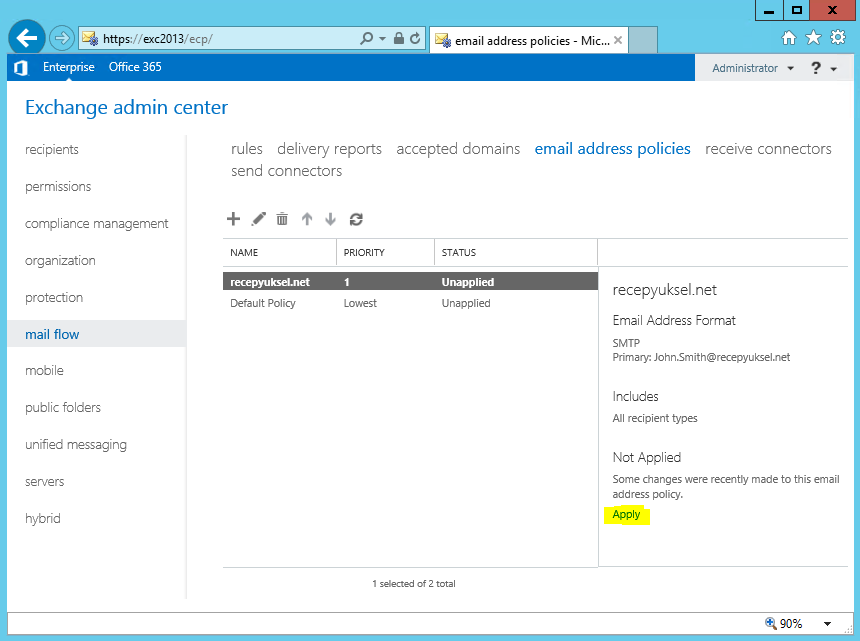The width and height of the screenshot is (860, 641).
Task: Click the delete trash can icon
Action: pyautogui.click(x=282, y=219)
